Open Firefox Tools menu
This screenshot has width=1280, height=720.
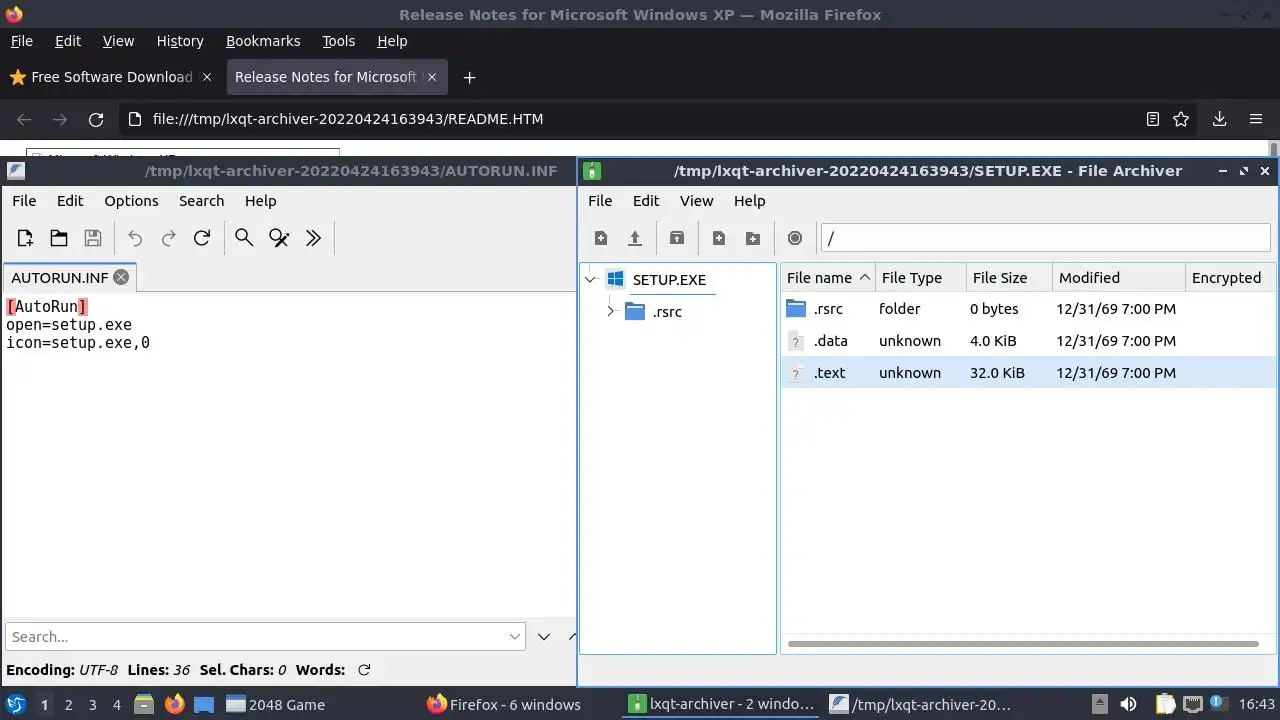point(338,41)
